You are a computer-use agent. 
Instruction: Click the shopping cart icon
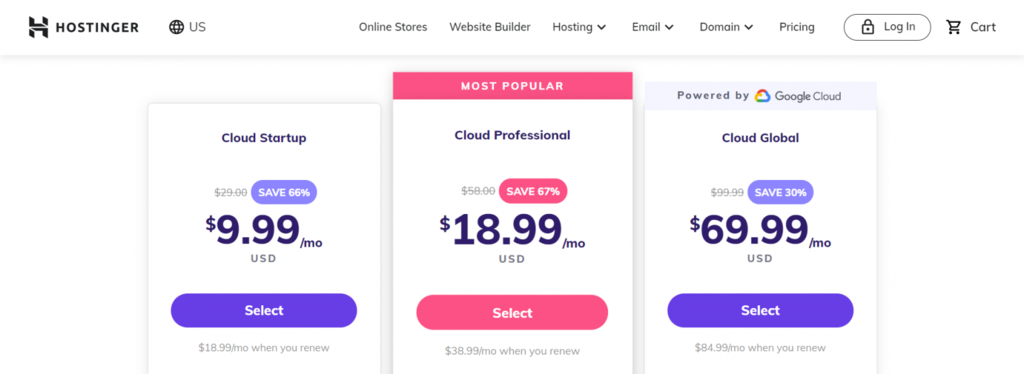(x=953, y=27)
